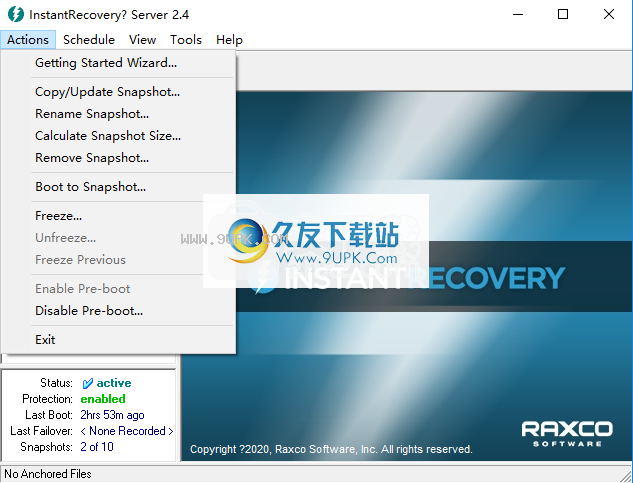
Task: Click Calculate Snapshot Size
Action: click(x=118, y=136)
